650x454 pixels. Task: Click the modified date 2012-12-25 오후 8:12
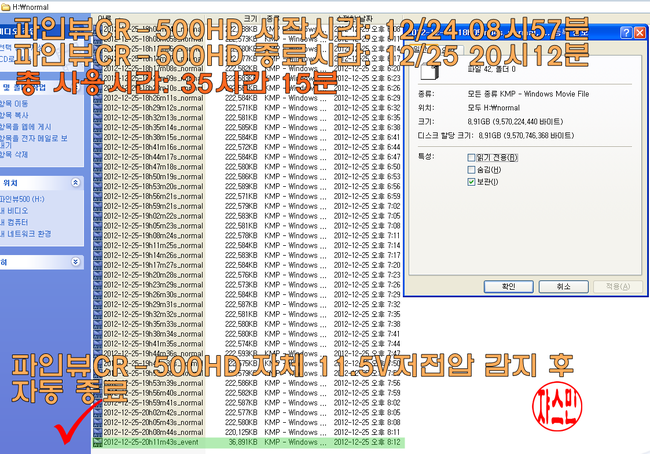click(367, 443)
